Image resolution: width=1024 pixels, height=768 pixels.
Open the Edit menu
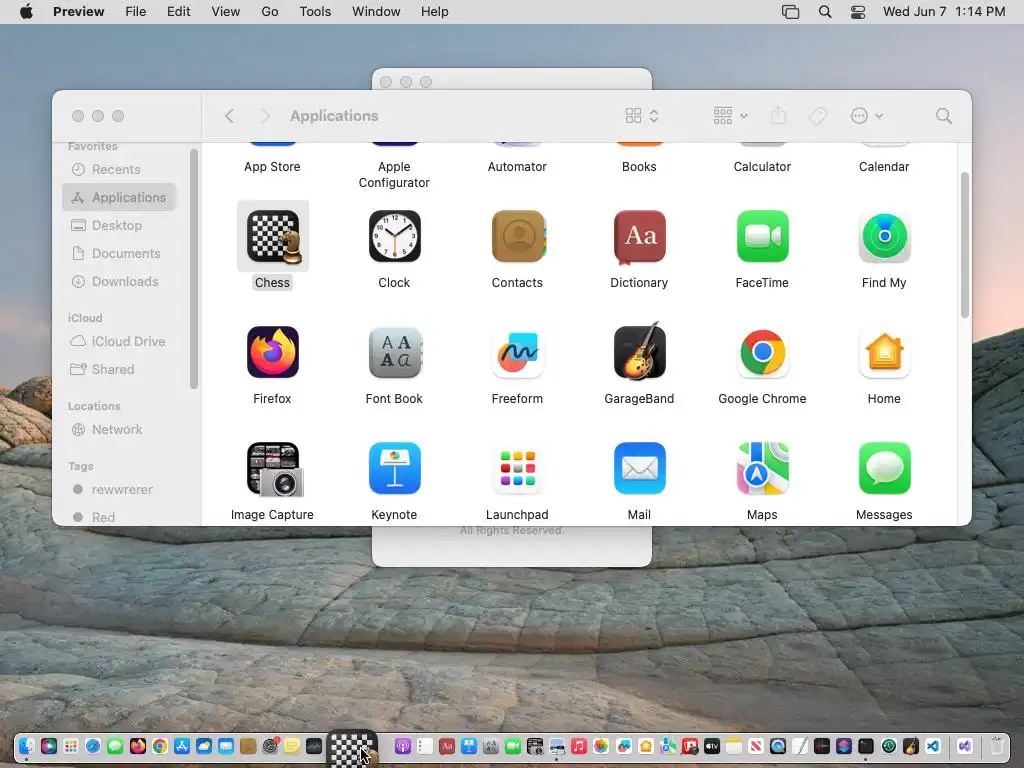pos(178,12)
